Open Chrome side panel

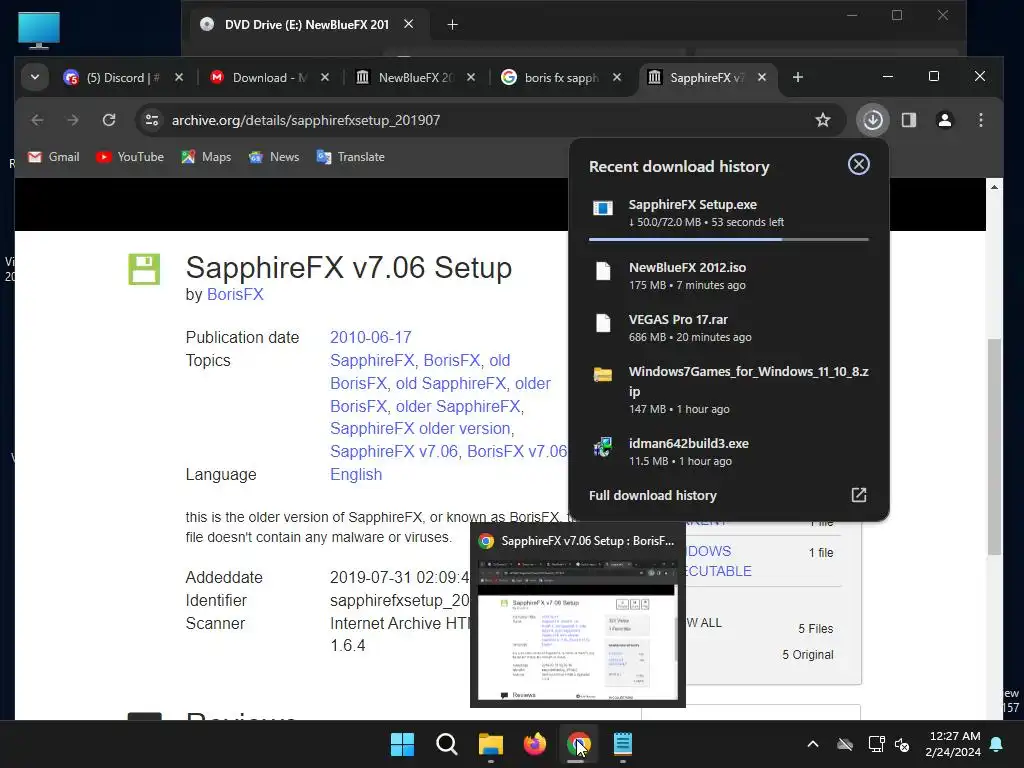(x=908, y=120)
